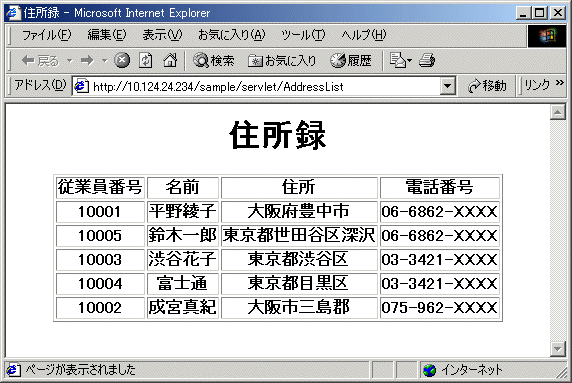Stop page loading with the Stop icon
Image resolution: width=572 pixels, height=383 pixels.
tap(122, 61)
